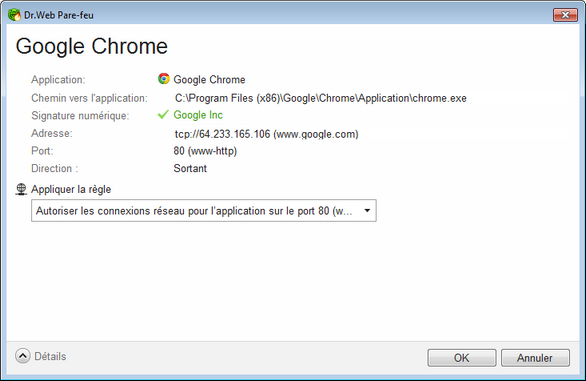
Task: Click the Dr.Web Pare-feu window title
Action: (59, 15)
